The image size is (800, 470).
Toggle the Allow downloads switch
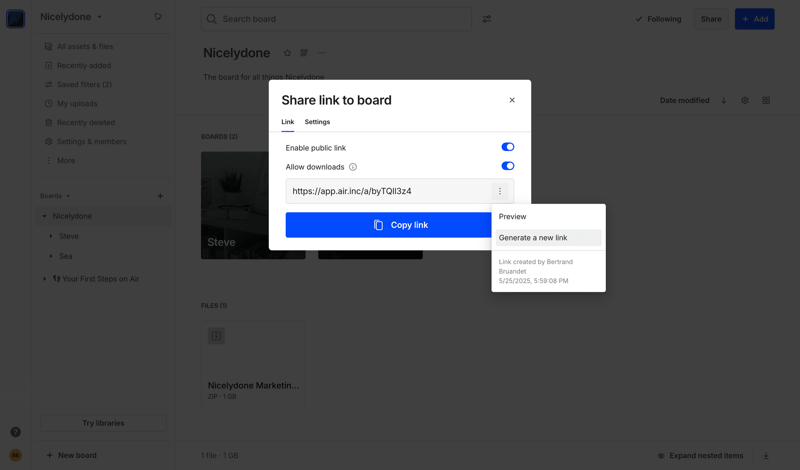pyautogui.click(x=507, y=166)
